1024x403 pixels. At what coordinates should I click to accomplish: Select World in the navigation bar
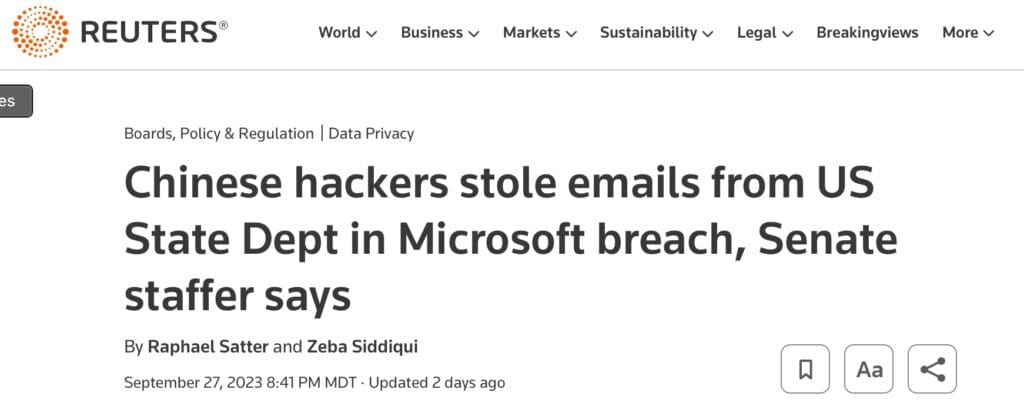tap(339, 33)
